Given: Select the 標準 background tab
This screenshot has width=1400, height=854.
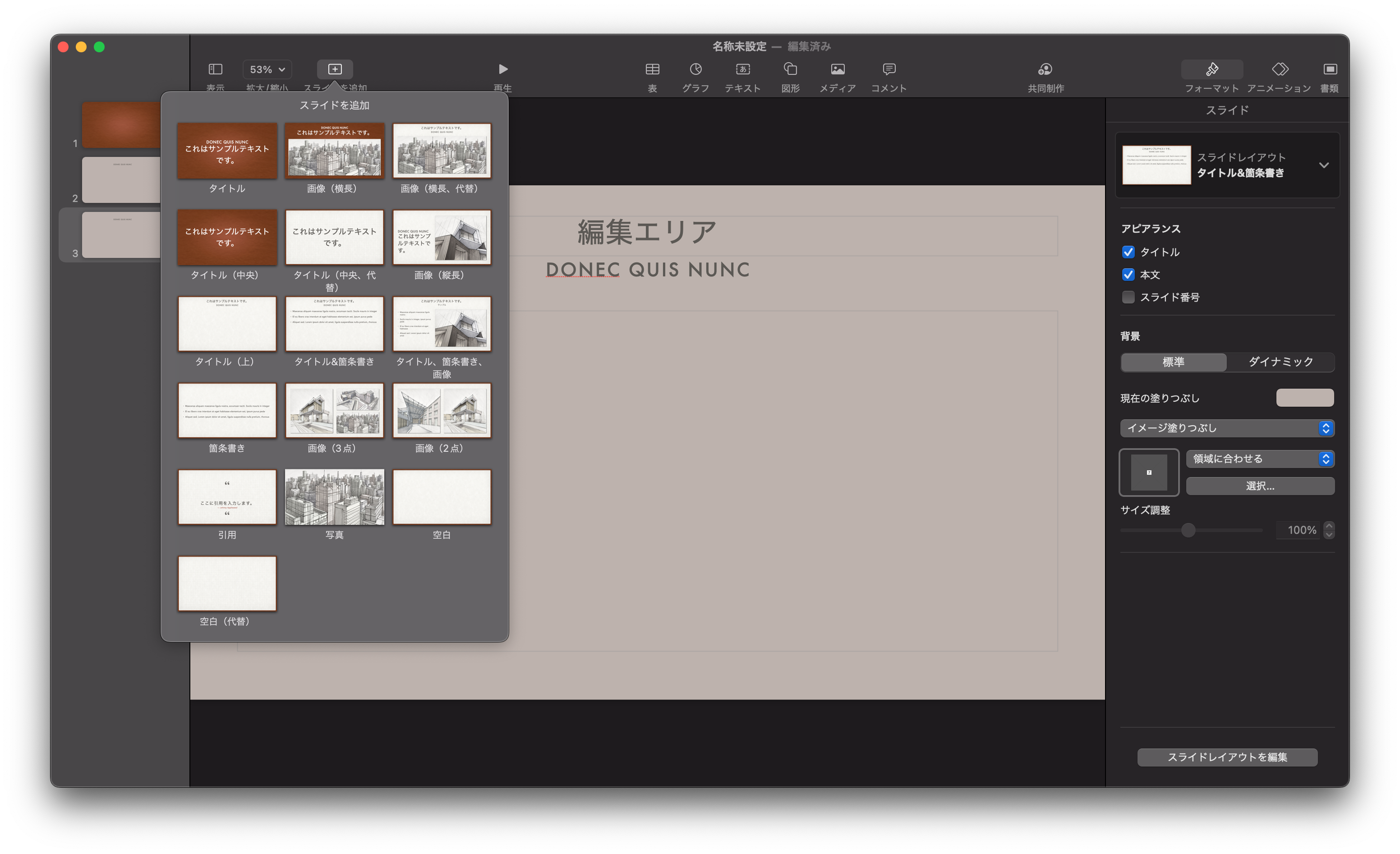Looking at the screenshot, I should tap(1173, 362).
